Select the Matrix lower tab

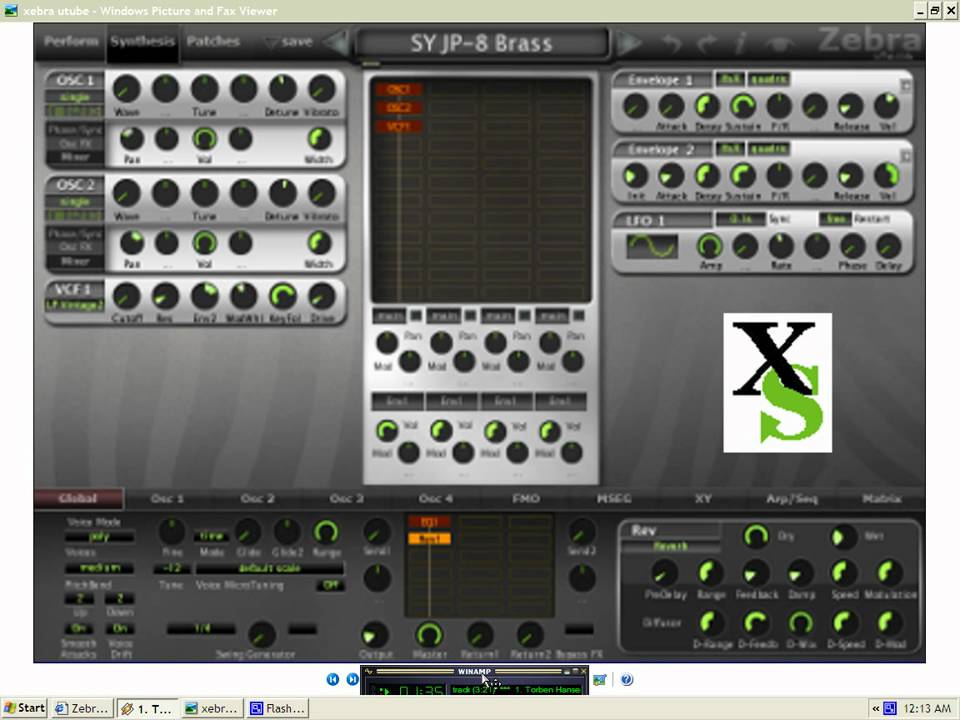pyautogui.click(x=882, y=498)
